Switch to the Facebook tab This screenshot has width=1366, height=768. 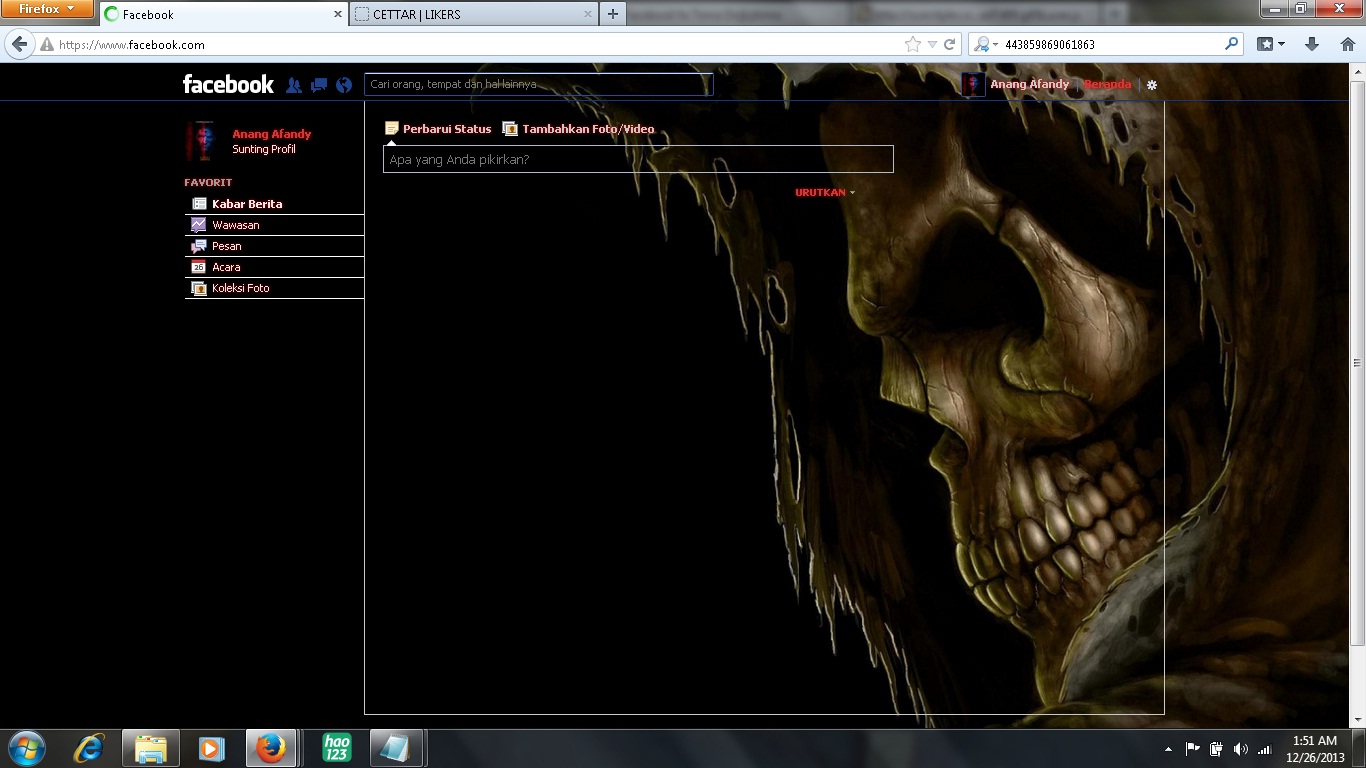pos(222,14)
